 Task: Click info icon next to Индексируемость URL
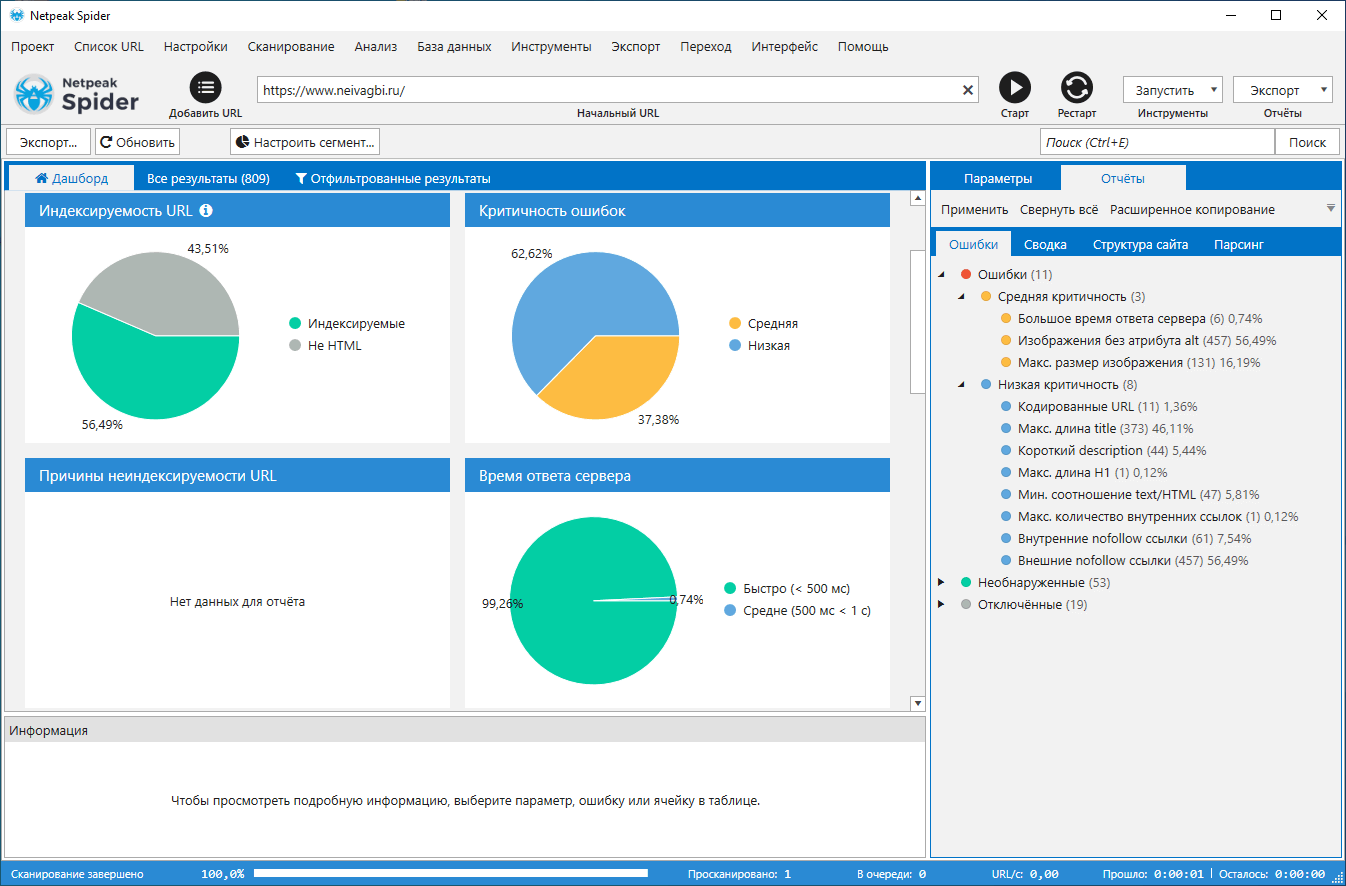(206, 211)
